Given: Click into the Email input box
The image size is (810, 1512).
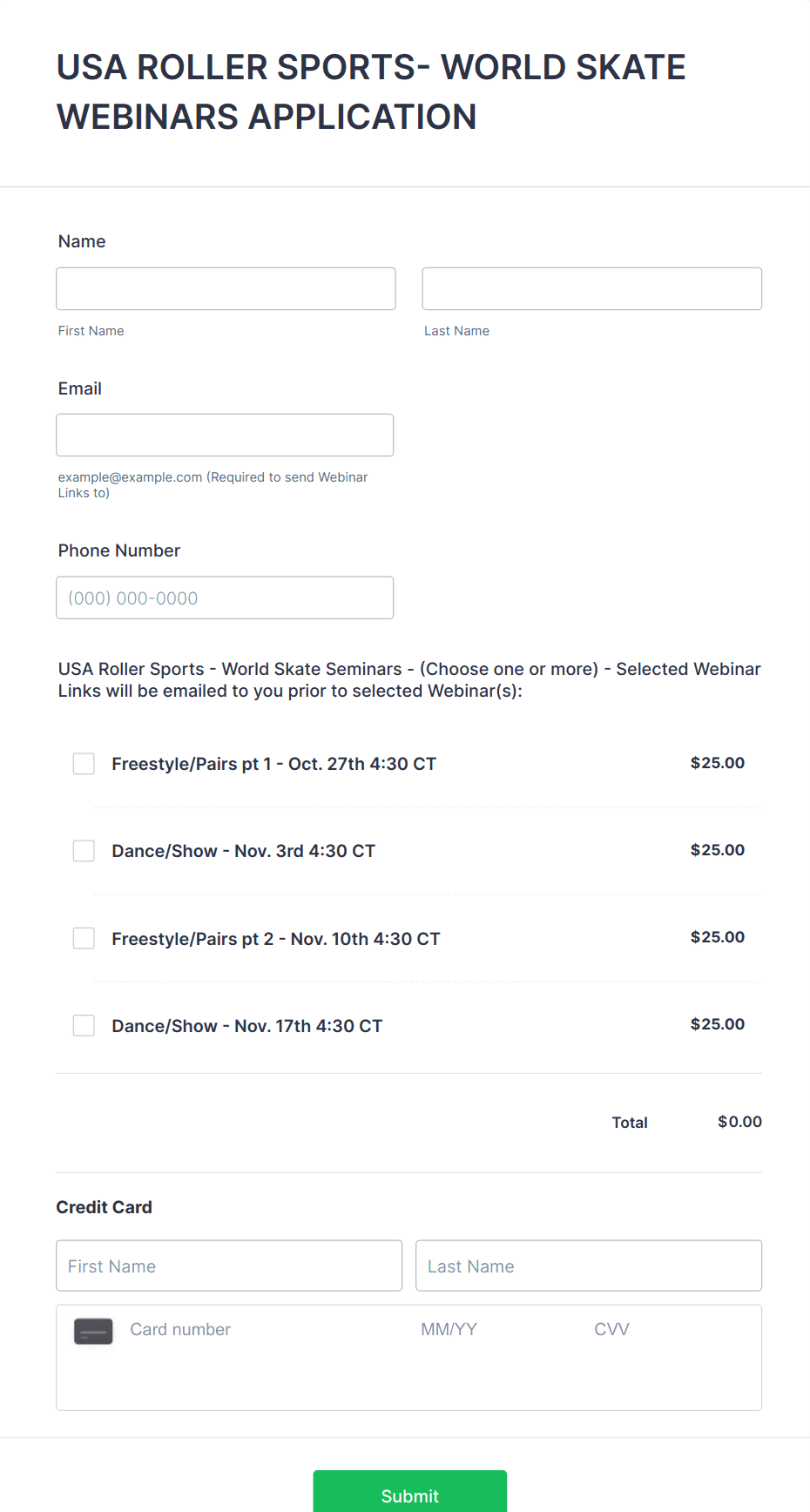Looking at the screenshot, I should click(x=225, y=435).
